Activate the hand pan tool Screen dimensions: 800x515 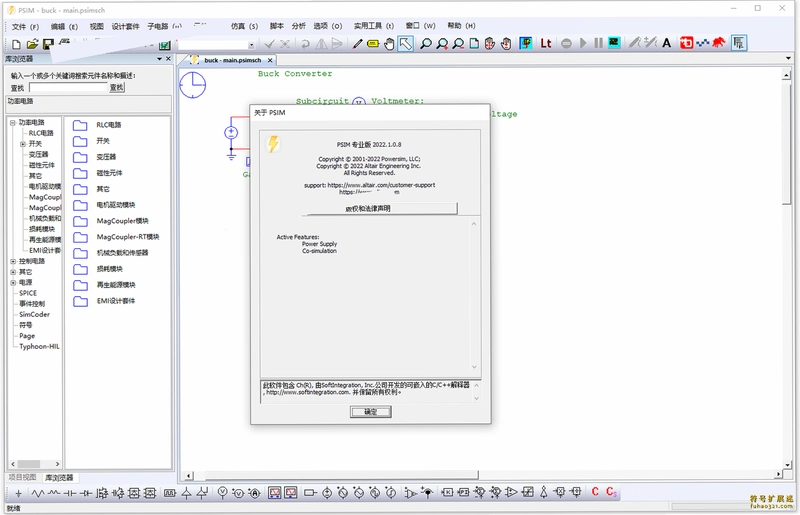click(389, 44)
